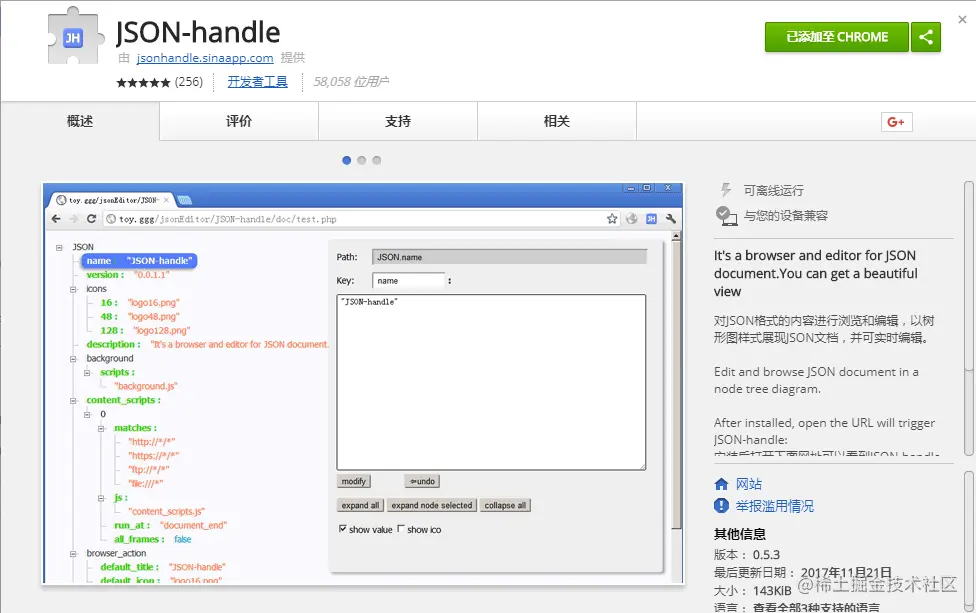This screenshot has height=613, width=976.
Task: Select the version "0.0.1.1" tree row
Action: tap(128, 274)
